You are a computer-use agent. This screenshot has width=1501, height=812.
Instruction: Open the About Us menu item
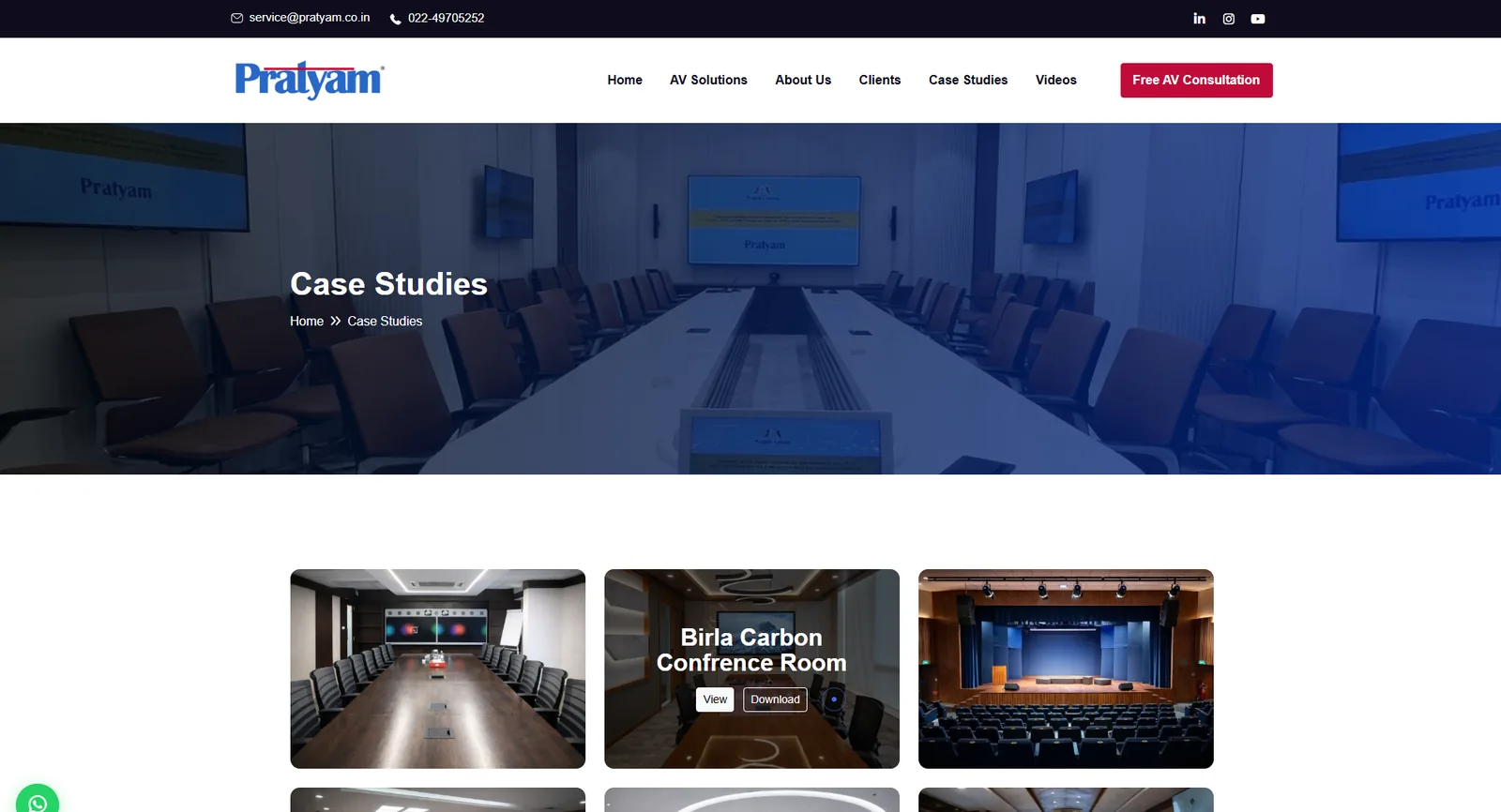[x=803, y=80]
